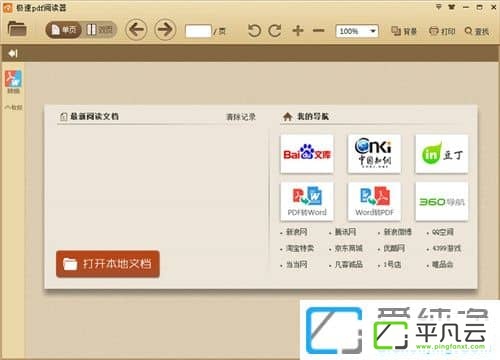Open the 4399游戏 link
500x360 pixels.
pyautogui.click(x=446, y=248)
